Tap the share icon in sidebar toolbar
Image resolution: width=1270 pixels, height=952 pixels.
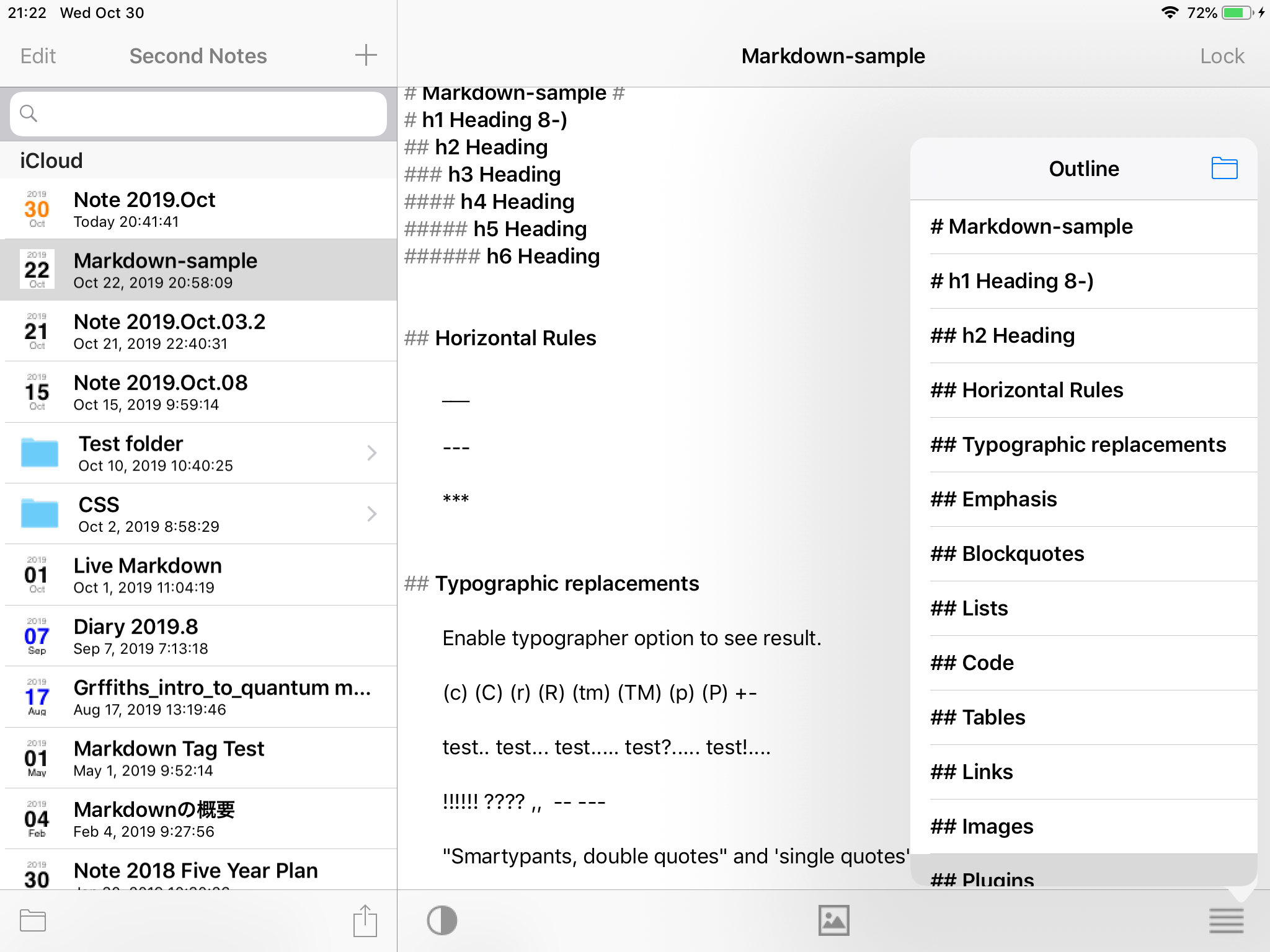pos(365,920)
